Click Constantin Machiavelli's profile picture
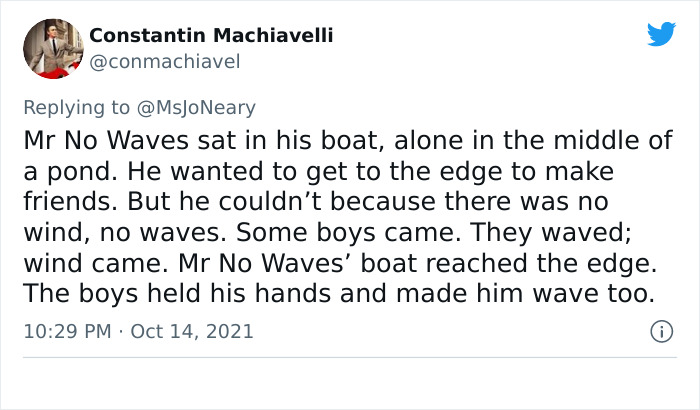This screenshot has height=410, width=700. point(52,48)
